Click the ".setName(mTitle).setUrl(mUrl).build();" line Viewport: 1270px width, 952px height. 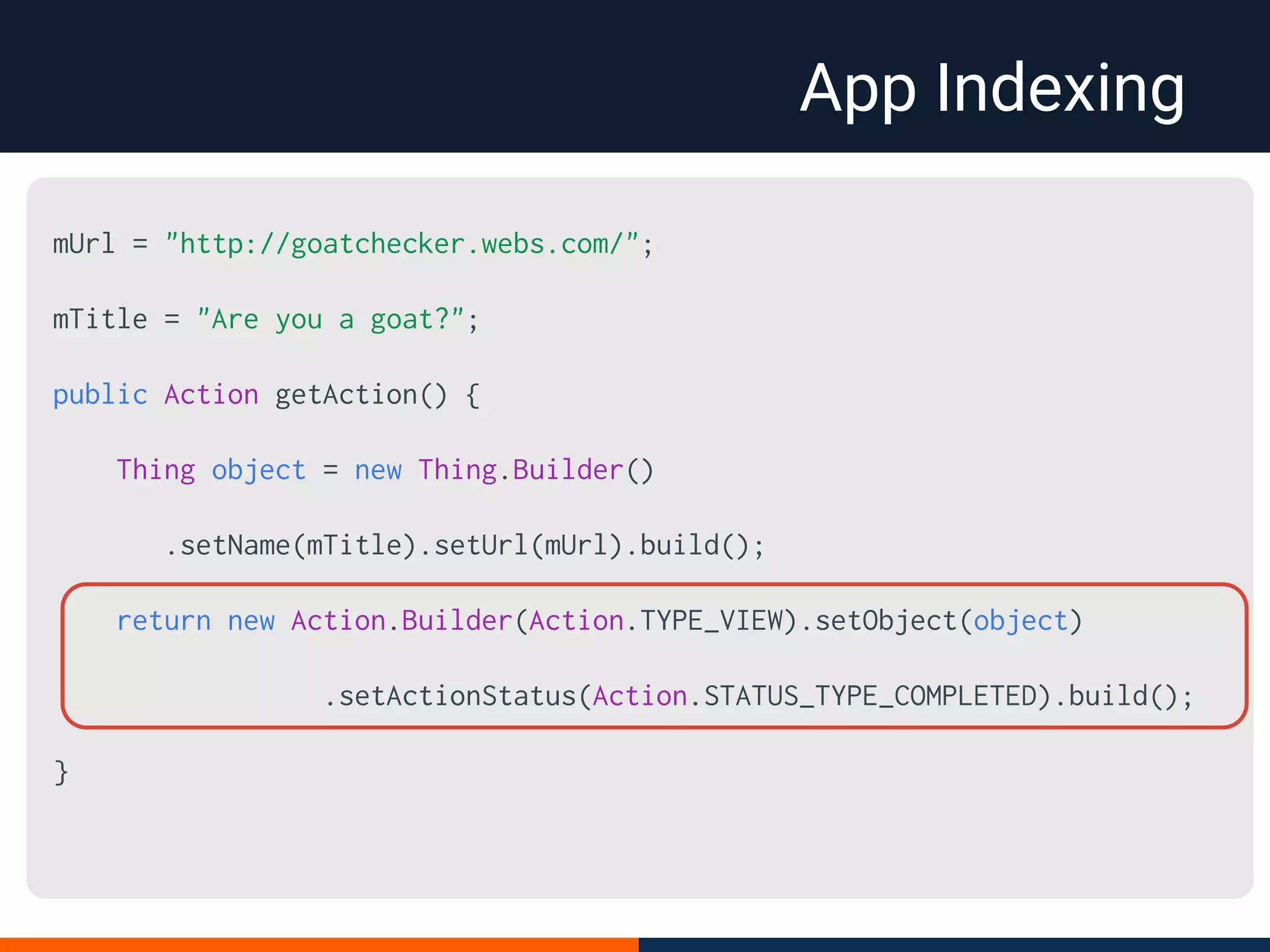point(465,546)
